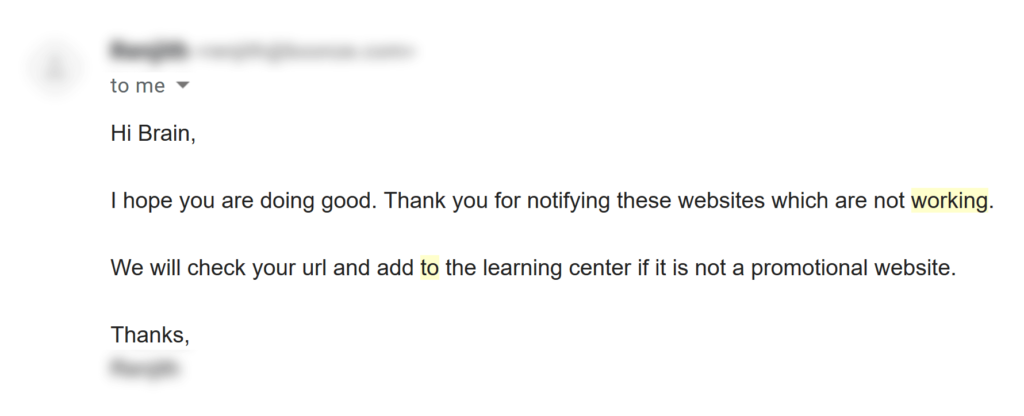Click "I hope you are doing good"
Image resolution: width=1024 pixels, height=416 pixels.
(x=242, y=201)
